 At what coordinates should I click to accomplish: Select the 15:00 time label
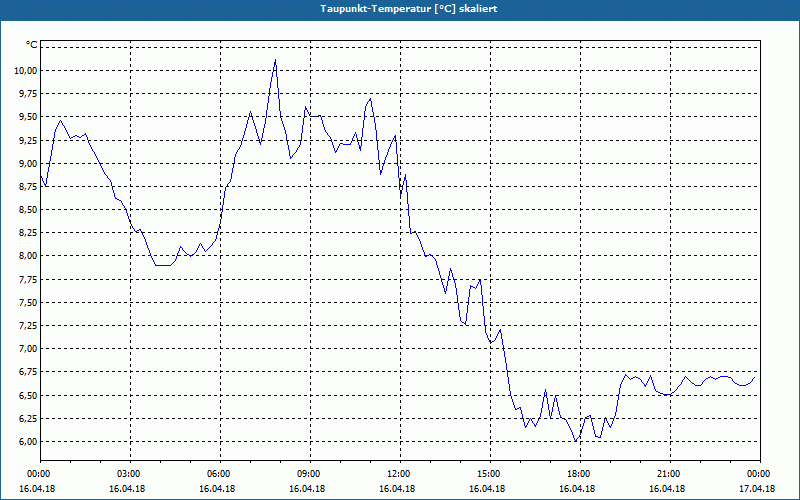click(490, 474)
